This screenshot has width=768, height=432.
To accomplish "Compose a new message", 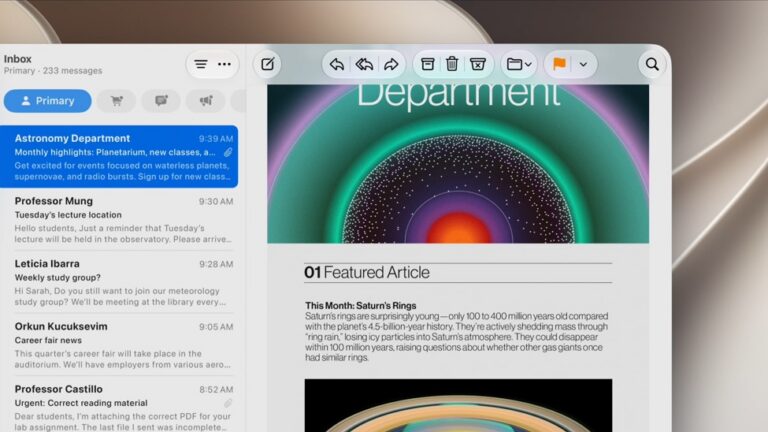I will 267,64.
